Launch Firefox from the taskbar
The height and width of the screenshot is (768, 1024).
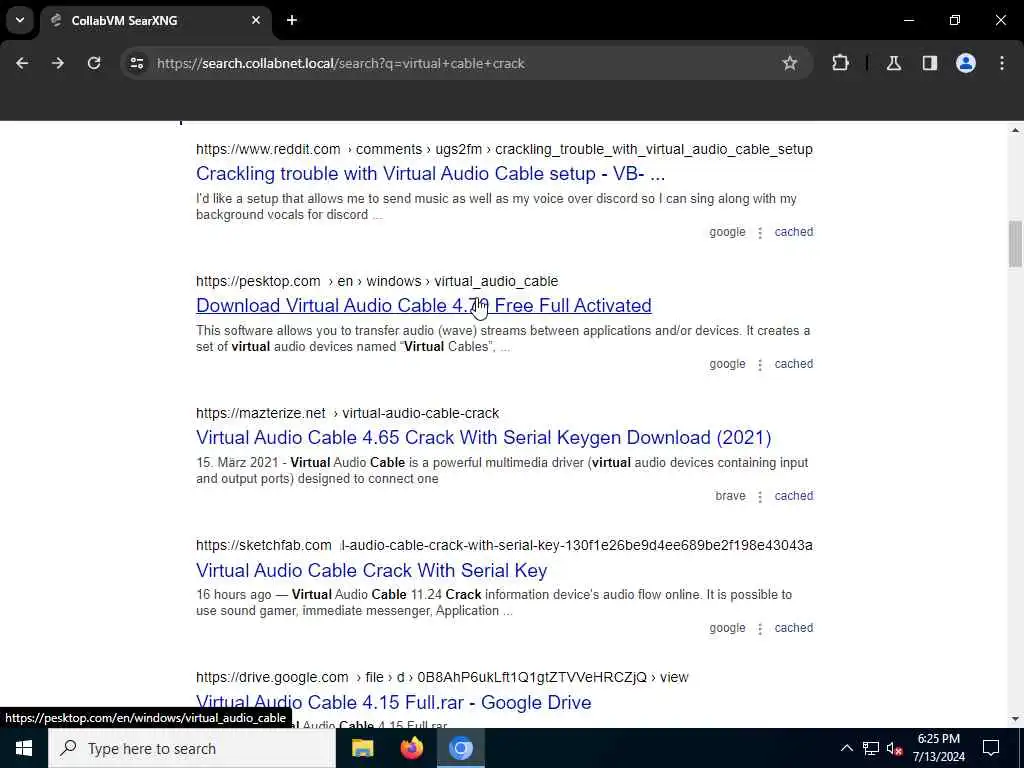tap(411, 748)
